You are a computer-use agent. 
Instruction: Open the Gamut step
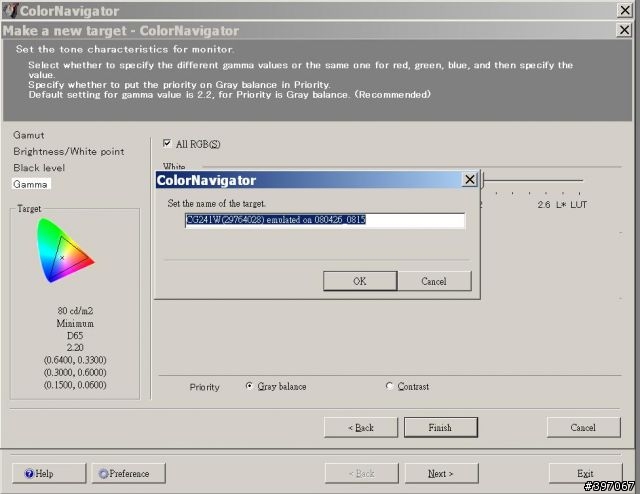click(29, 135)
